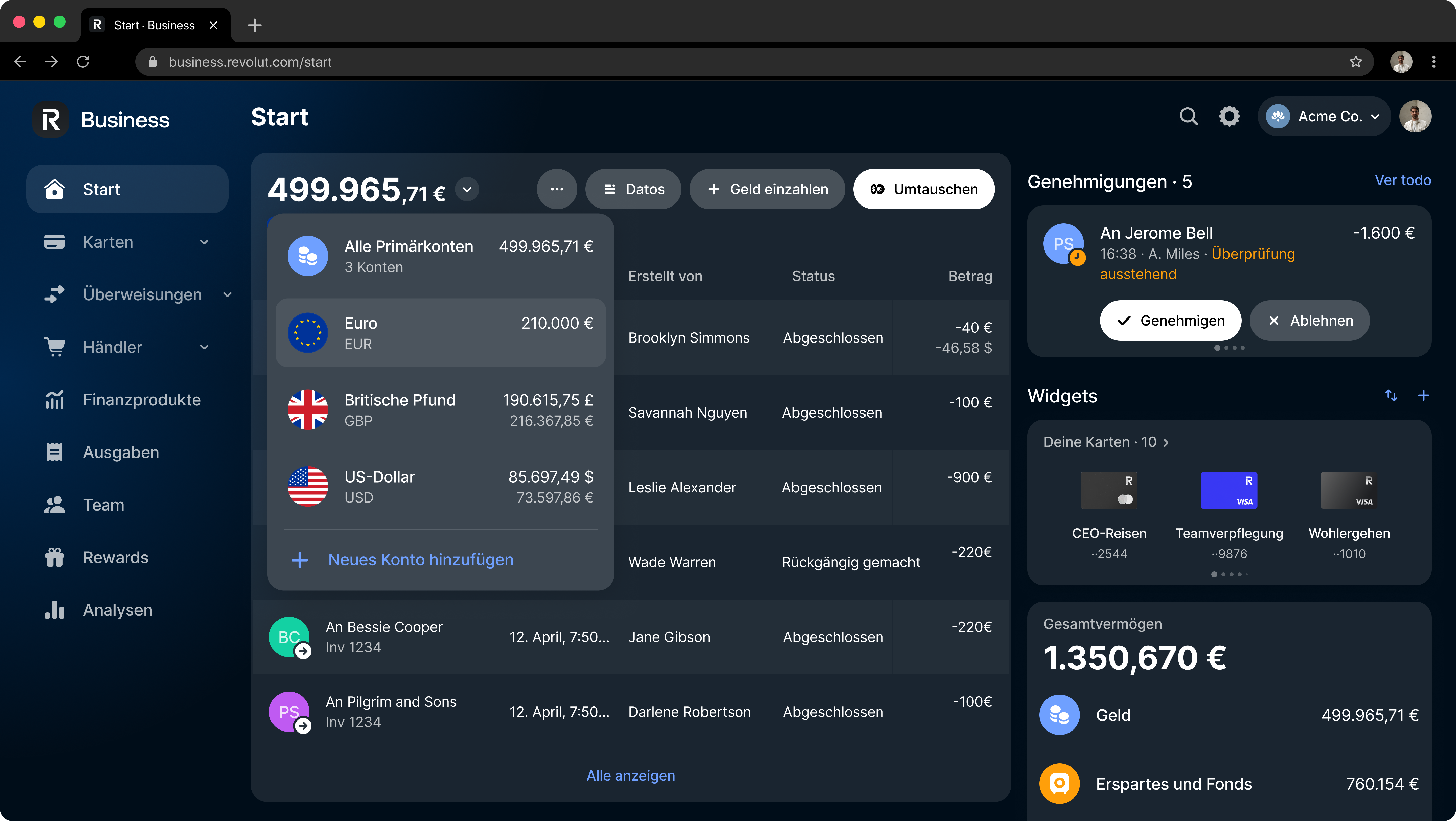Click Alle anzeigen link

pos(631,775)
